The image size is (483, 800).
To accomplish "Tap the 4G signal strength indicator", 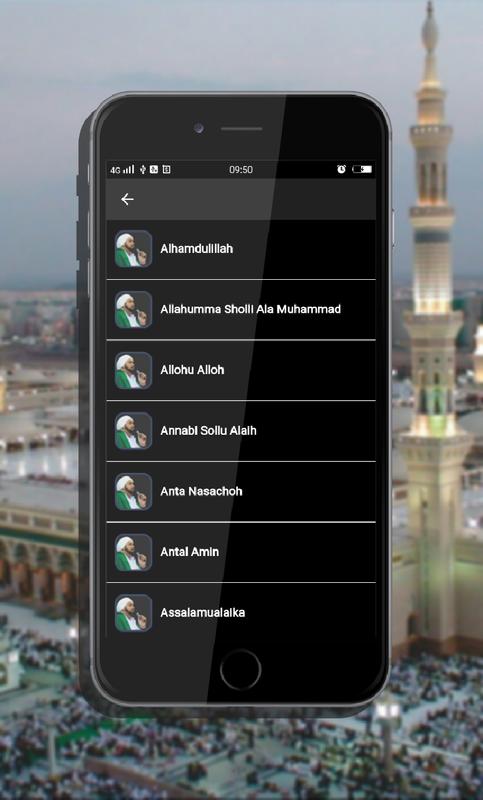I will pyautogui.click(x=122, y=169).
